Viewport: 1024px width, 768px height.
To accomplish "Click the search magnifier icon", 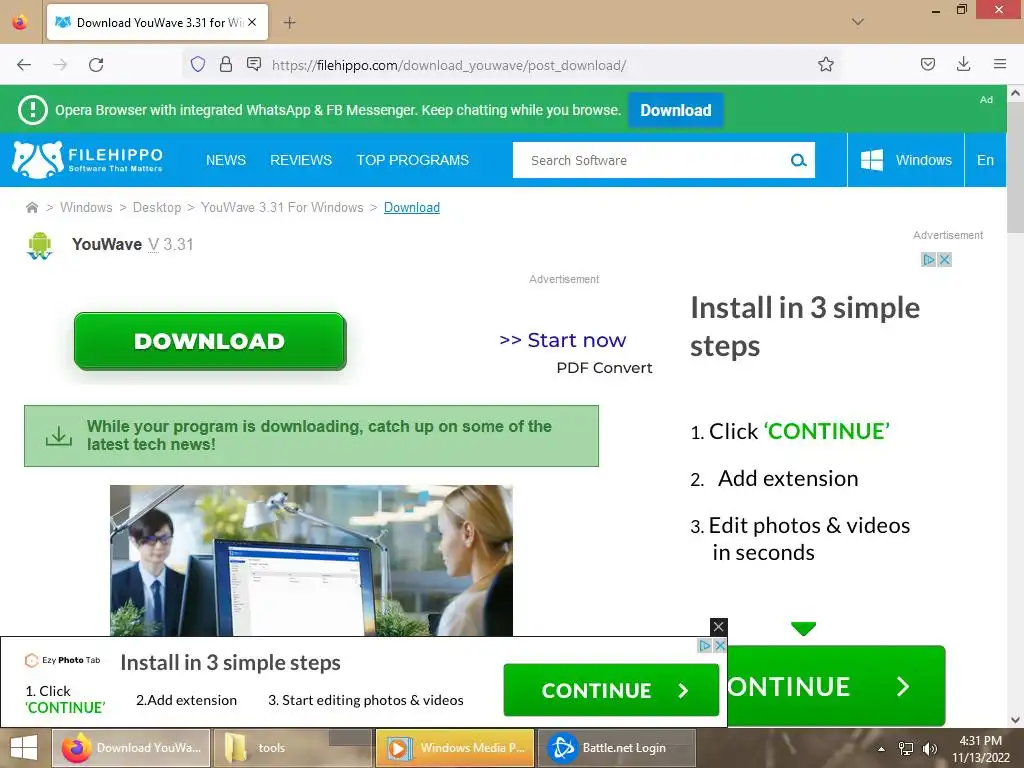I will (x=798, y=160).
